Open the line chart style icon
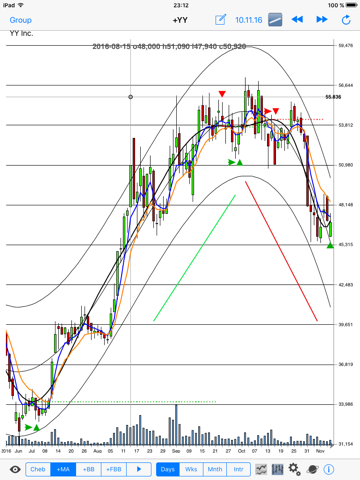The width and height of the screenshot is (360, 480). (261, 469)
